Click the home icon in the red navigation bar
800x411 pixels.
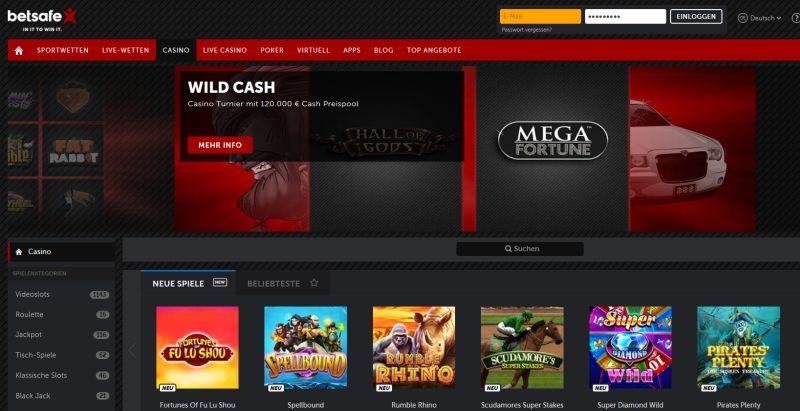point(19,50)
